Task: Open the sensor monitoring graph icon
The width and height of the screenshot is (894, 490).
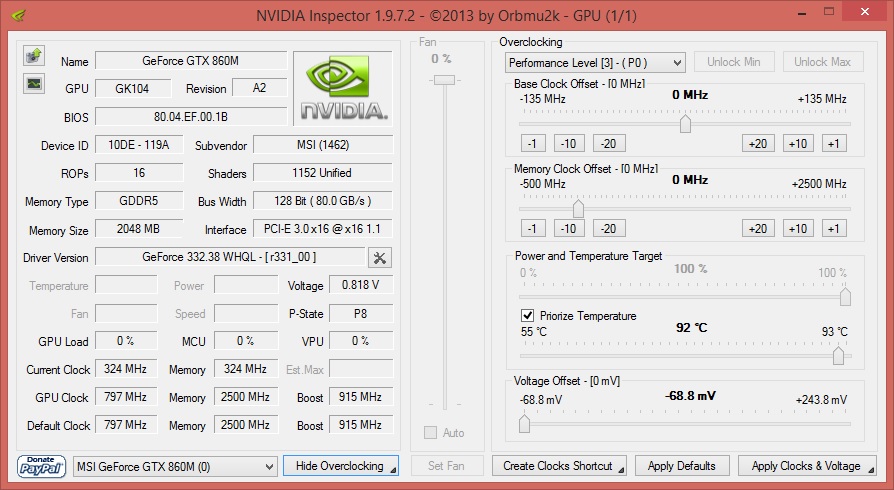Action: tap(34, 83)
